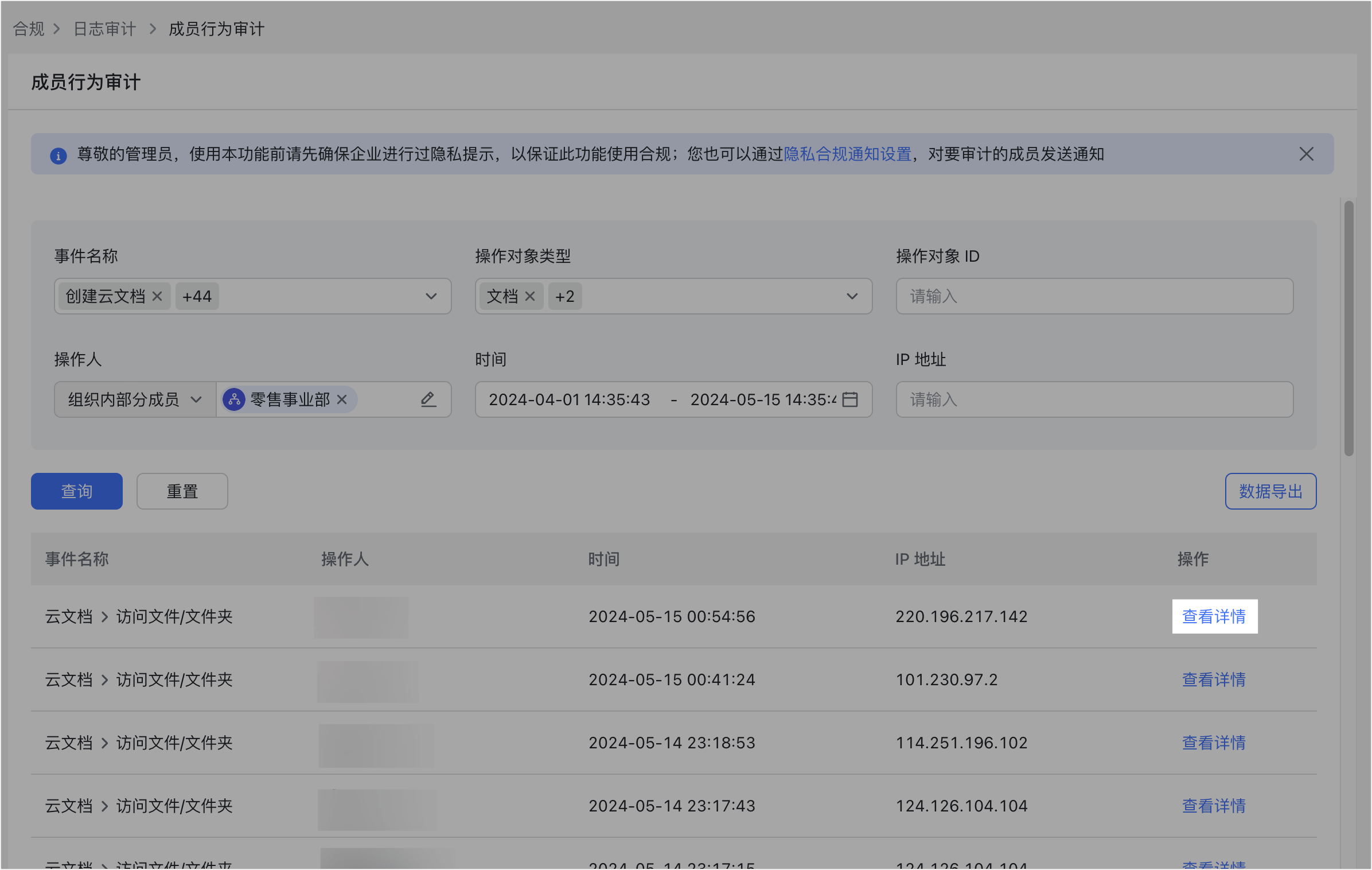Remove the 文档 object type tag
This screenshot has width=1372, height=870.
pyautogui.click(x=530, y=296)
